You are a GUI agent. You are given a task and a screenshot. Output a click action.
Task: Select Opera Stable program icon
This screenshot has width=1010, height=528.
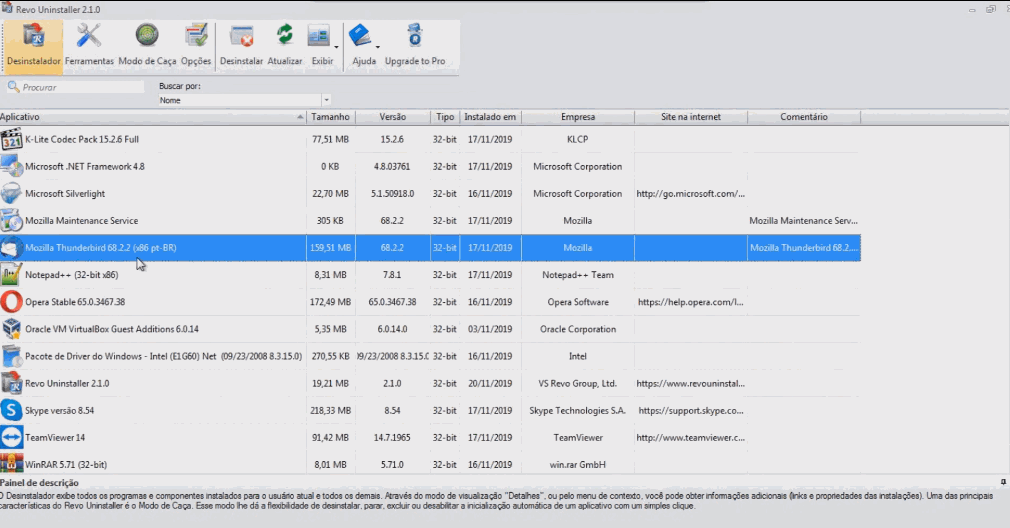tap(12, 301)
